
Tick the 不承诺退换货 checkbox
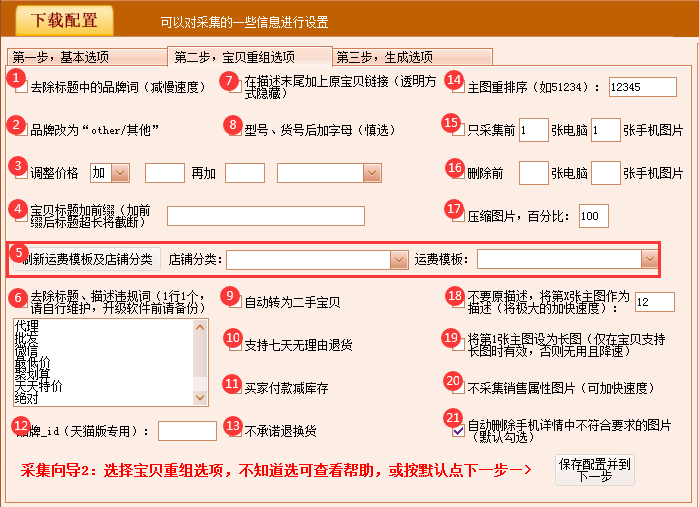pyautogui.click(x=236, y=431)
